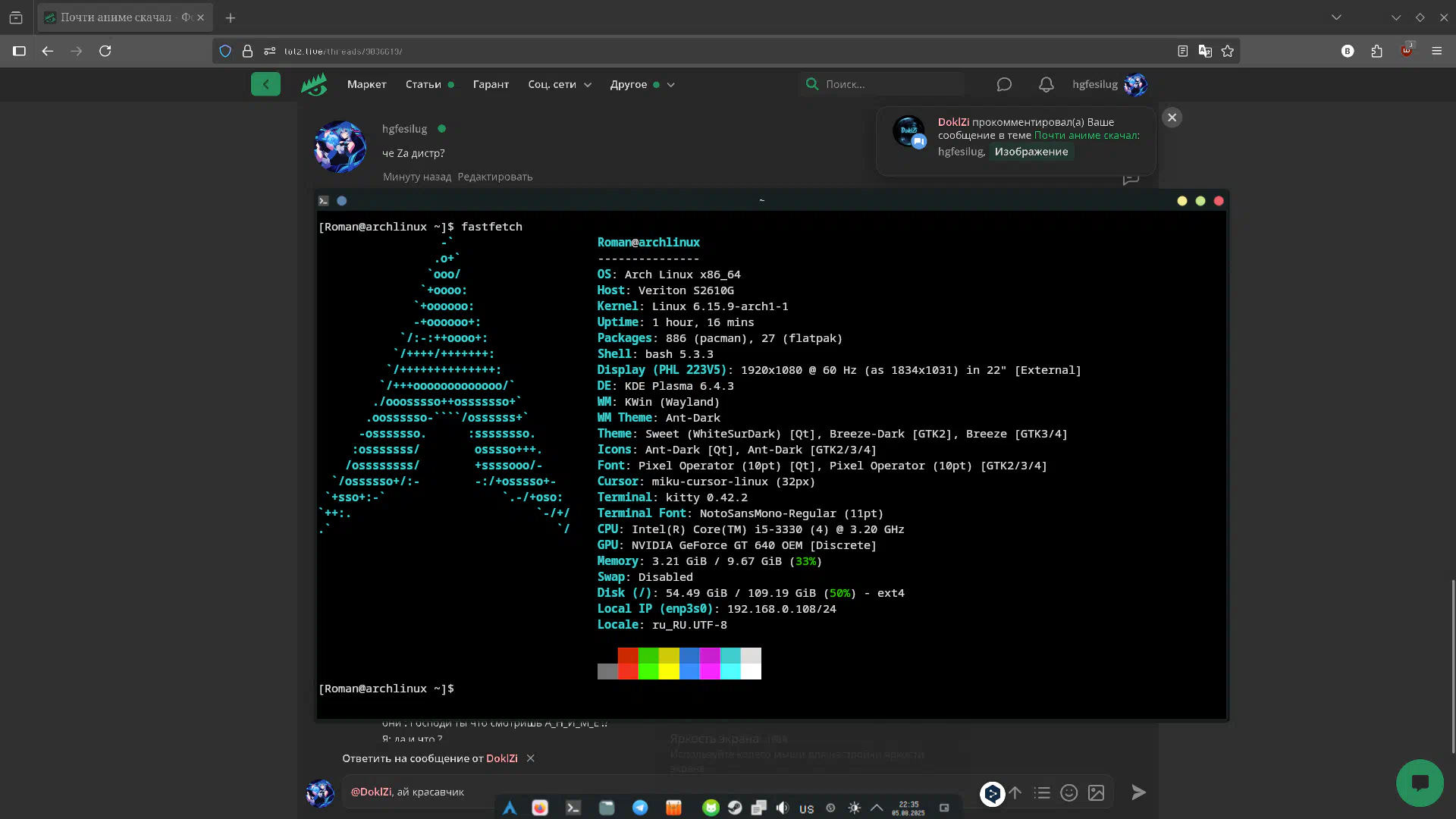Open the browser hamburger menu

(x=1436, y=51)
